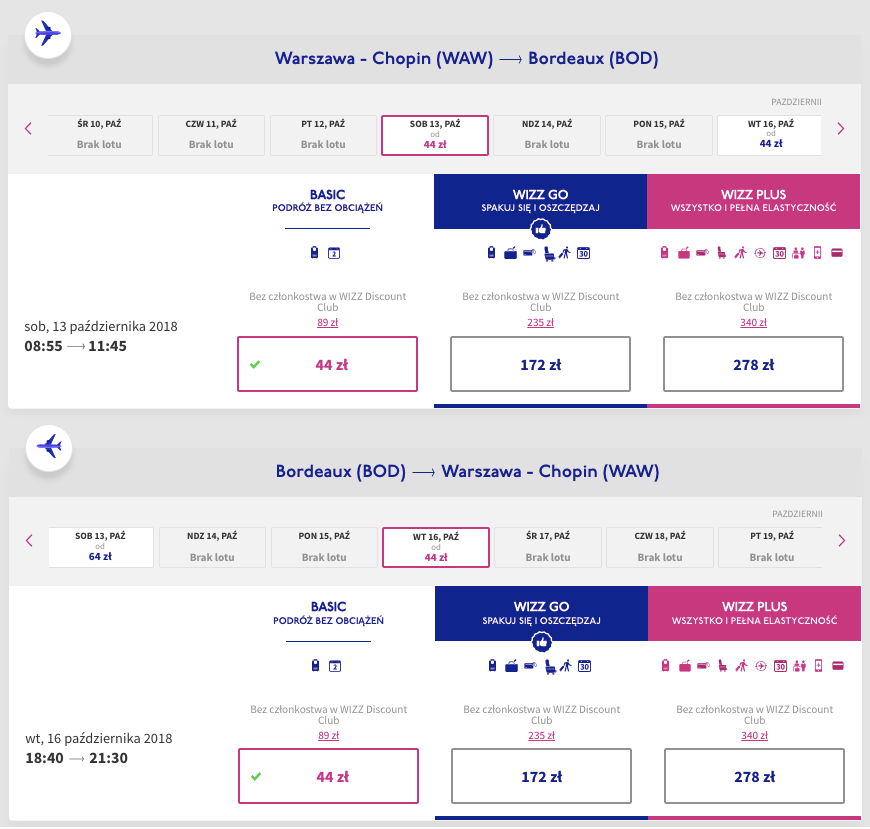This screenshot has height=829, width=870.
Task: Click thumbs-up badge on return WIZZ GO
Action: click(x=540, y=641)
